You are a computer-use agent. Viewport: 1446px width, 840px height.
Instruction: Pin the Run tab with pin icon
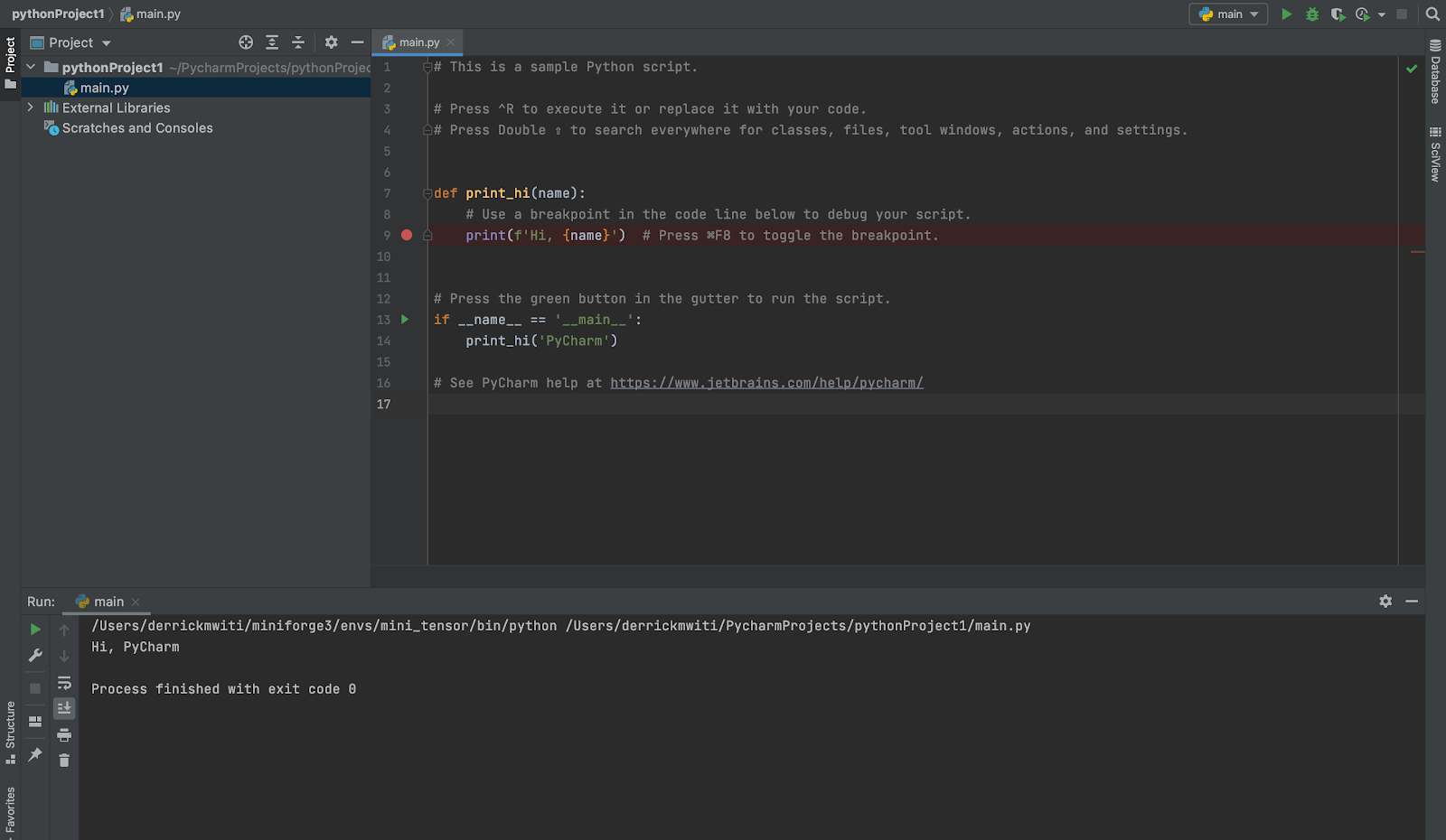(x=35, y=754)
